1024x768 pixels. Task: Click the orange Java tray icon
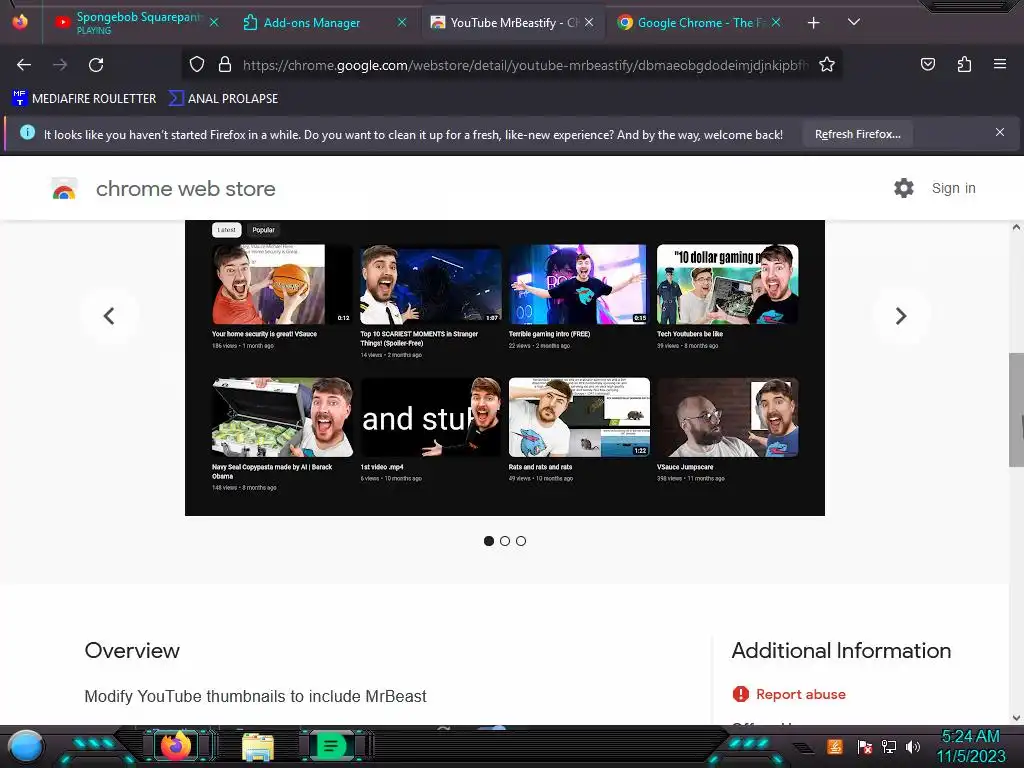(835, 746)
